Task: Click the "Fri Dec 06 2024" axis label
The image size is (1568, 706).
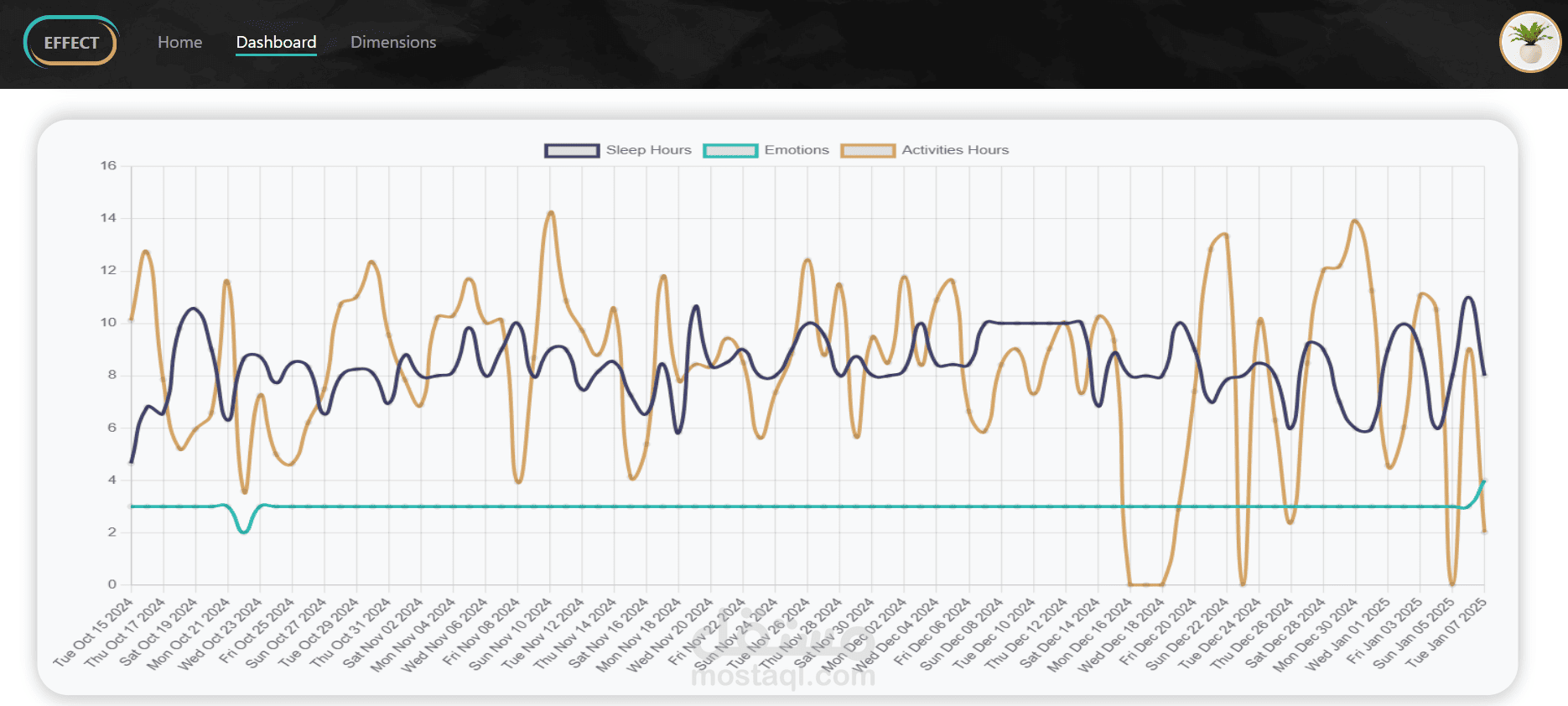Action: 932,631
